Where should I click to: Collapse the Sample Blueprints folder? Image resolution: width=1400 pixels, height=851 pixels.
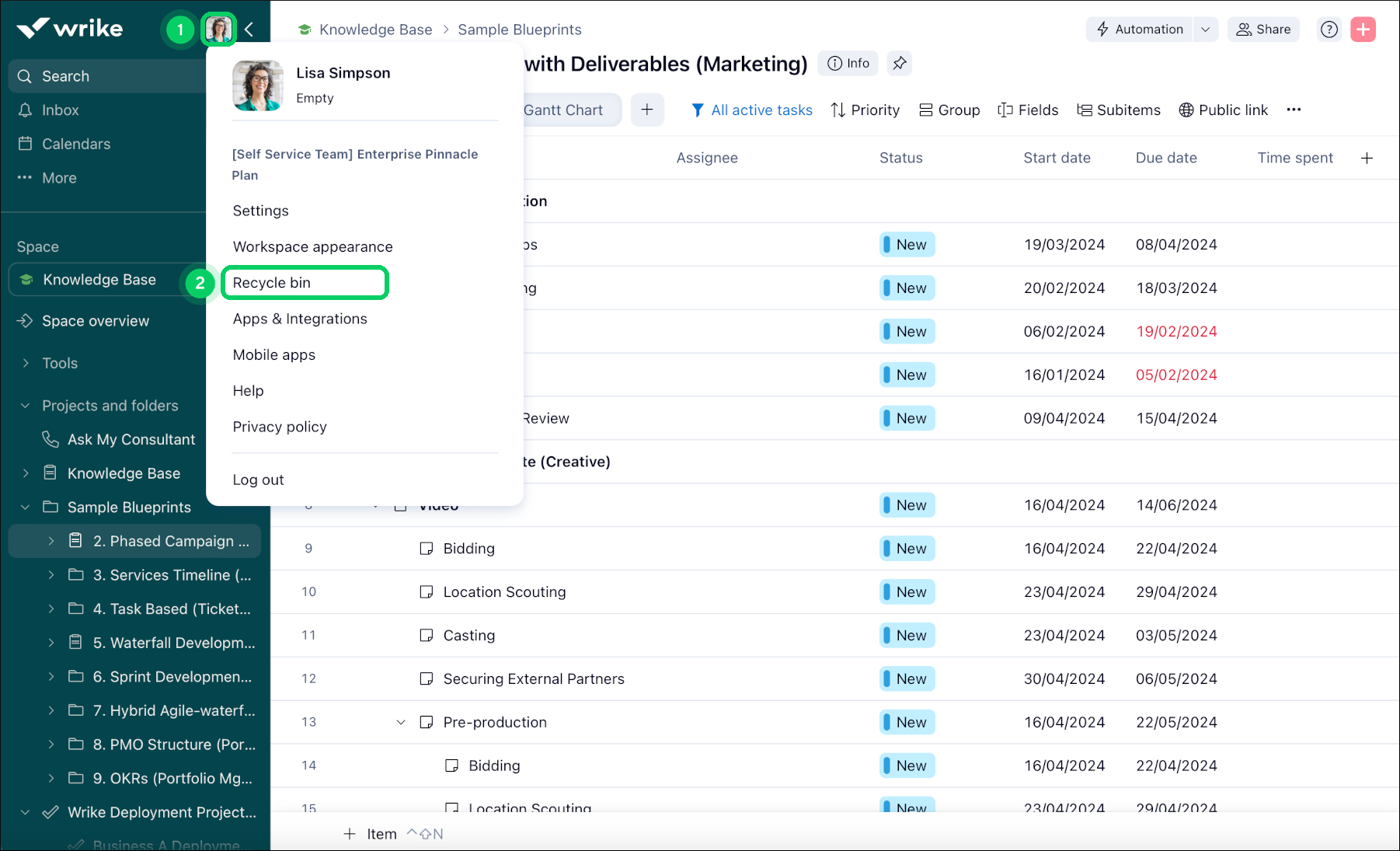[26, 507]
